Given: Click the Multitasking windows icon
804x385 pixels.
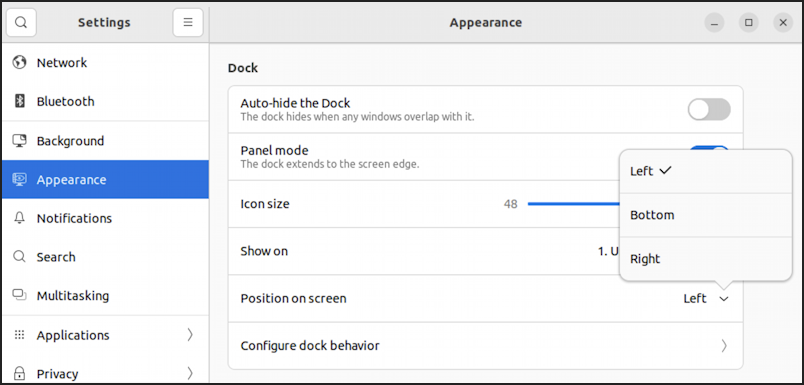Looking at the screenshot, I should click(19, 296).
